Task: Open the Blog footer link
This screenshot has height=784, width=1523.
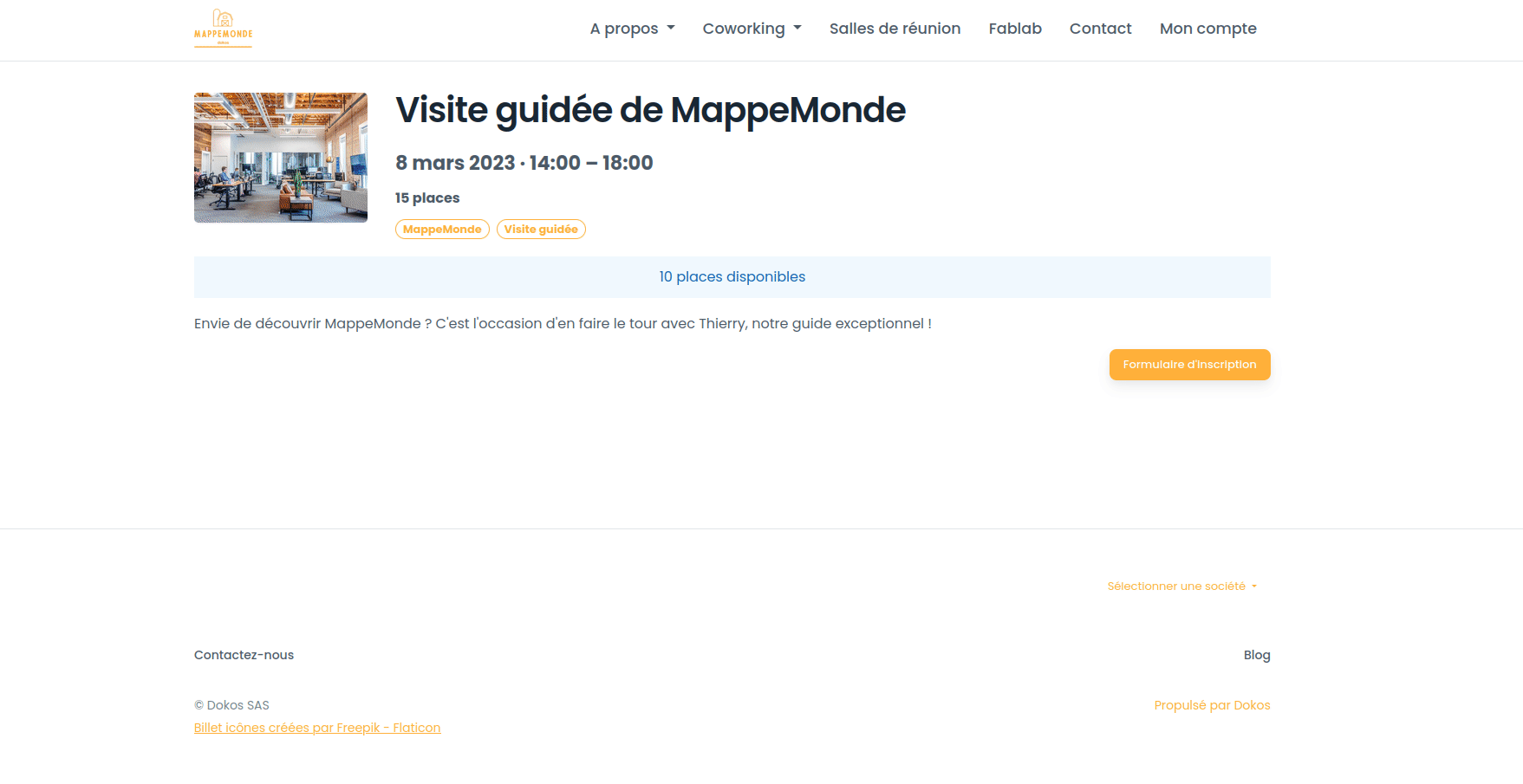Action: [1256, 655]
